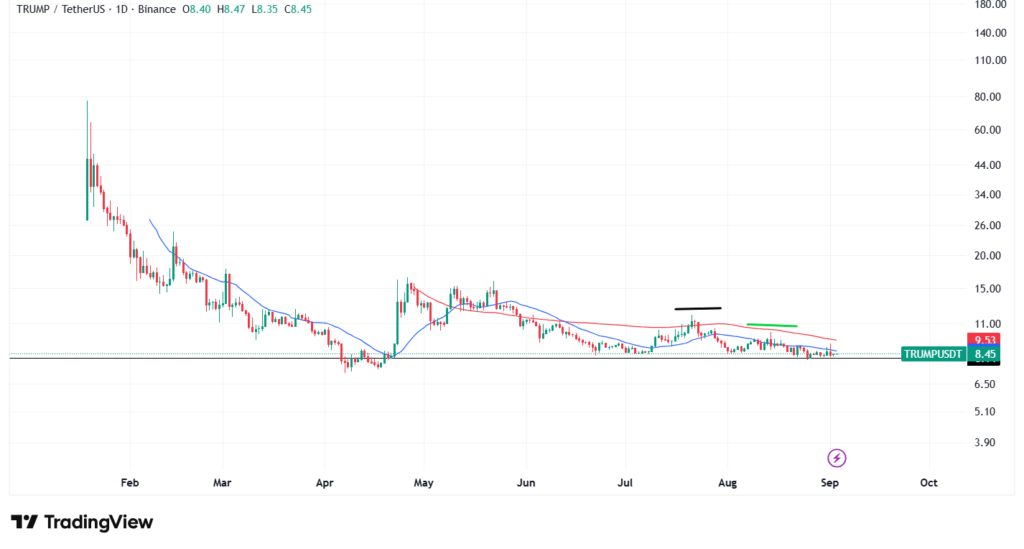Click the purple lightning bolt event icon
1024x549 pixels.
point(837,458)
